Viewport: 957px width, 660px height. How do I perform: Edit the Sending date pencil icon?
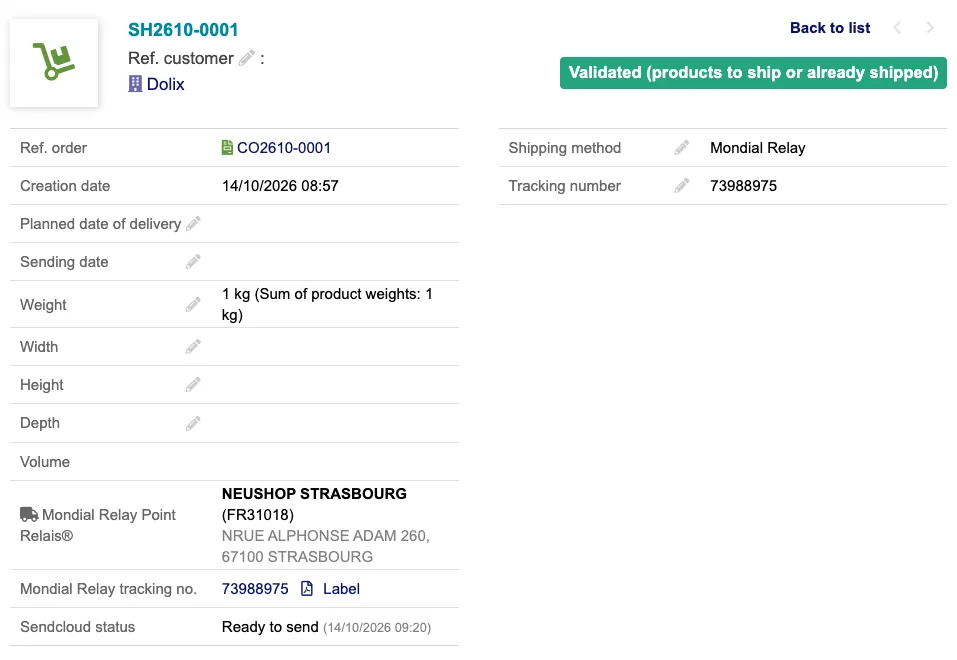point(193,262)
